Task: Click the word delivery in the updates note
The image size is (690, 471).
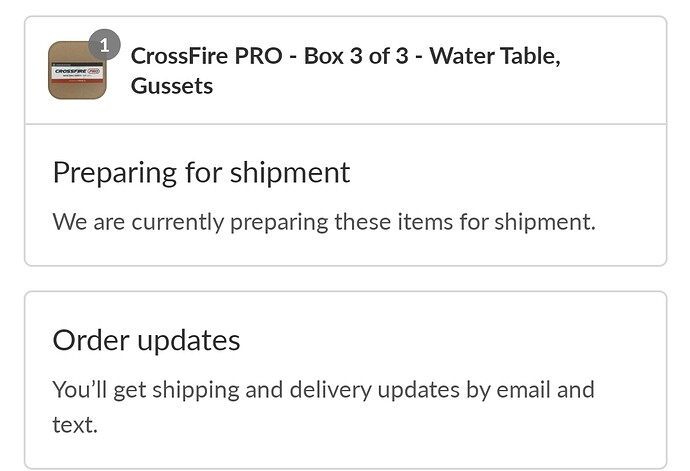Action: 330,390
